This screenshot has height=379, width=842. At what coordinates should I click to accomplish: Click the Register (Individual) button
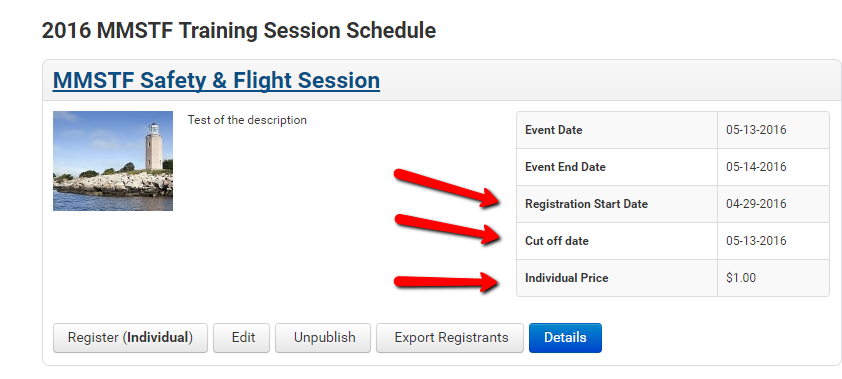130,338
